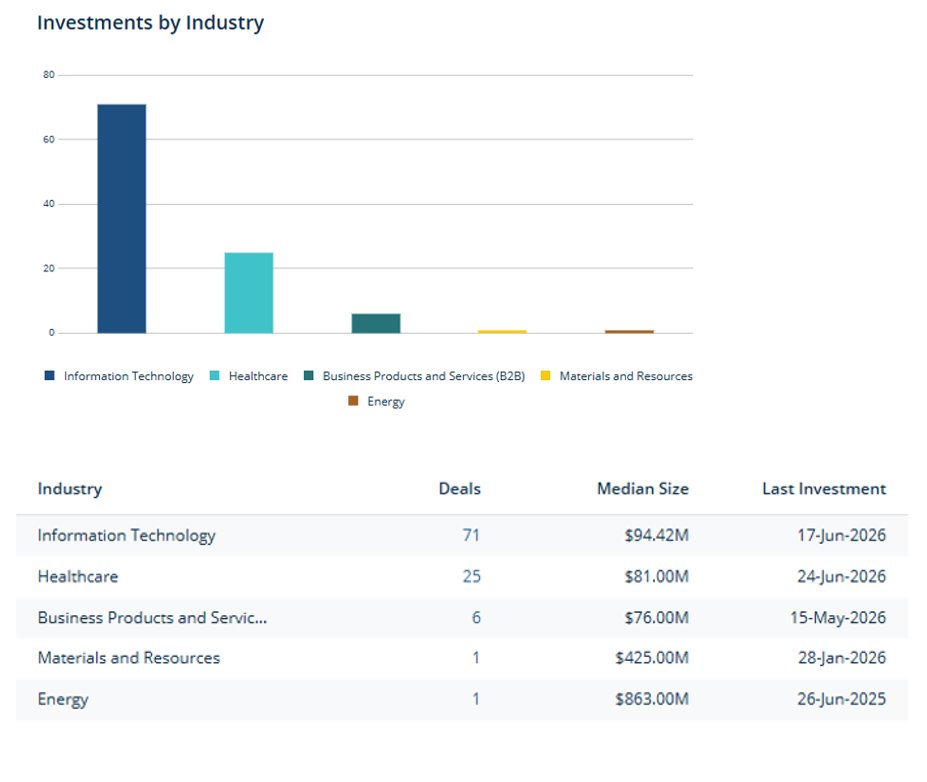Click the 20 y-axis label
This screenshot has height=782, width=927.
pyautogui.click(x=48, y=268)
